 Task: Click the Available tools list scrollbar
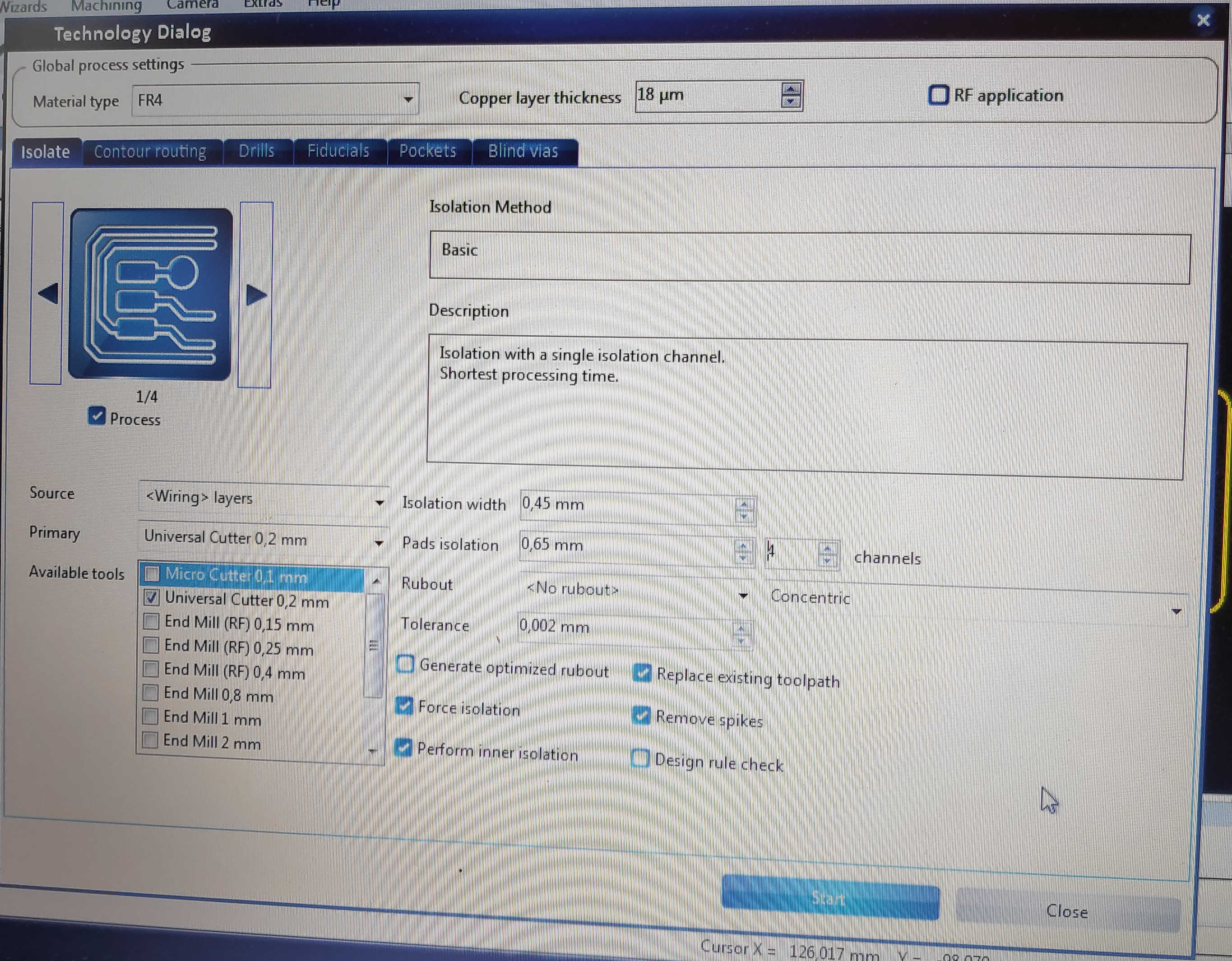(x=374, y=646)
